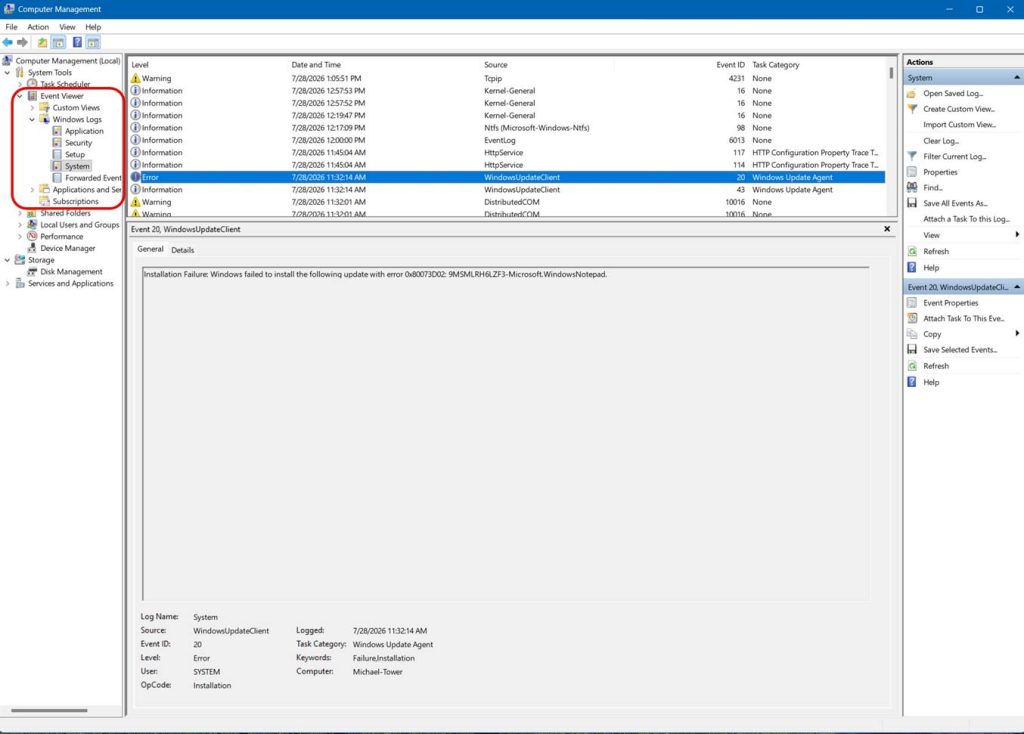Screen dimensions: 1024x734
Task: Click Attach a Task To this Log
Action: [x=966, y=219]
